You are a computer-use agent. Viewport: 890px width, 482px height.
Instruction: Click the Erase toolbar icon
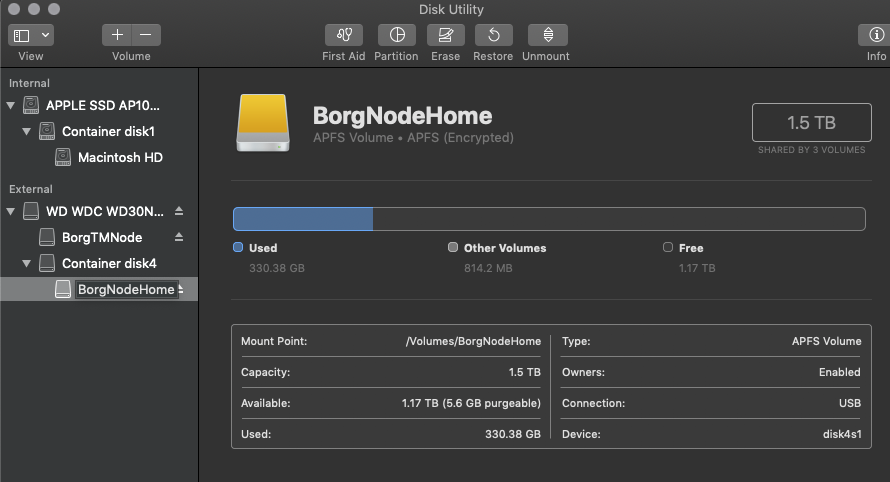446,35
